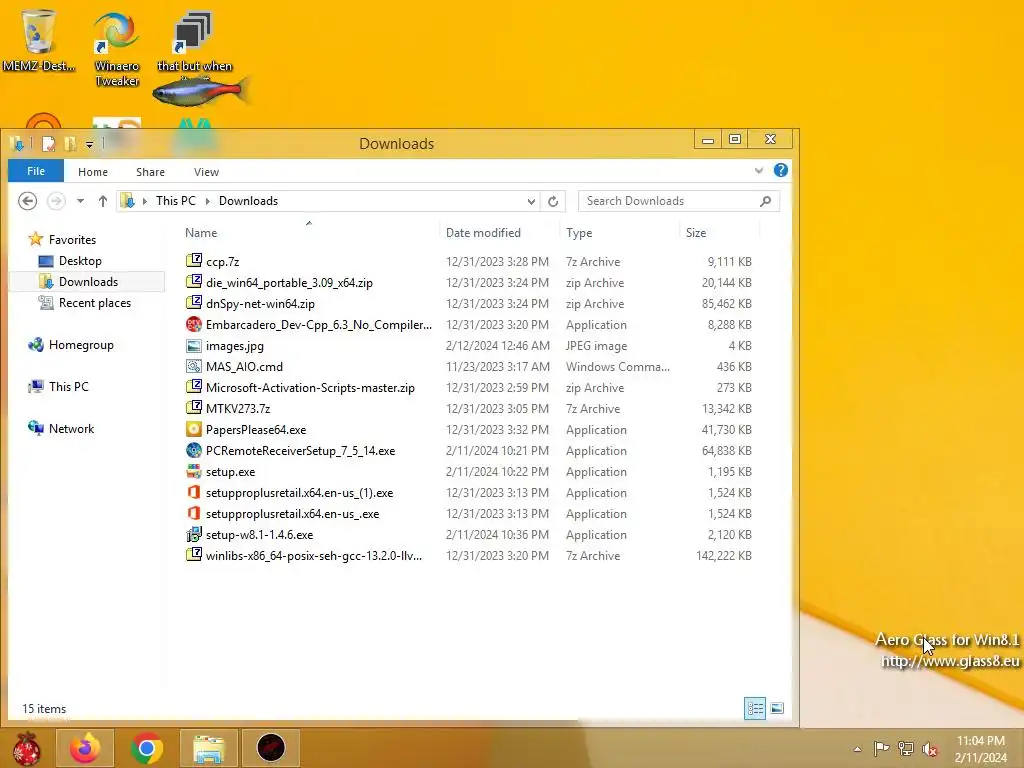Screen dimensions: 1024x768
Task: Open the Home ribbon tab
Action: click(x=93, y=172)
